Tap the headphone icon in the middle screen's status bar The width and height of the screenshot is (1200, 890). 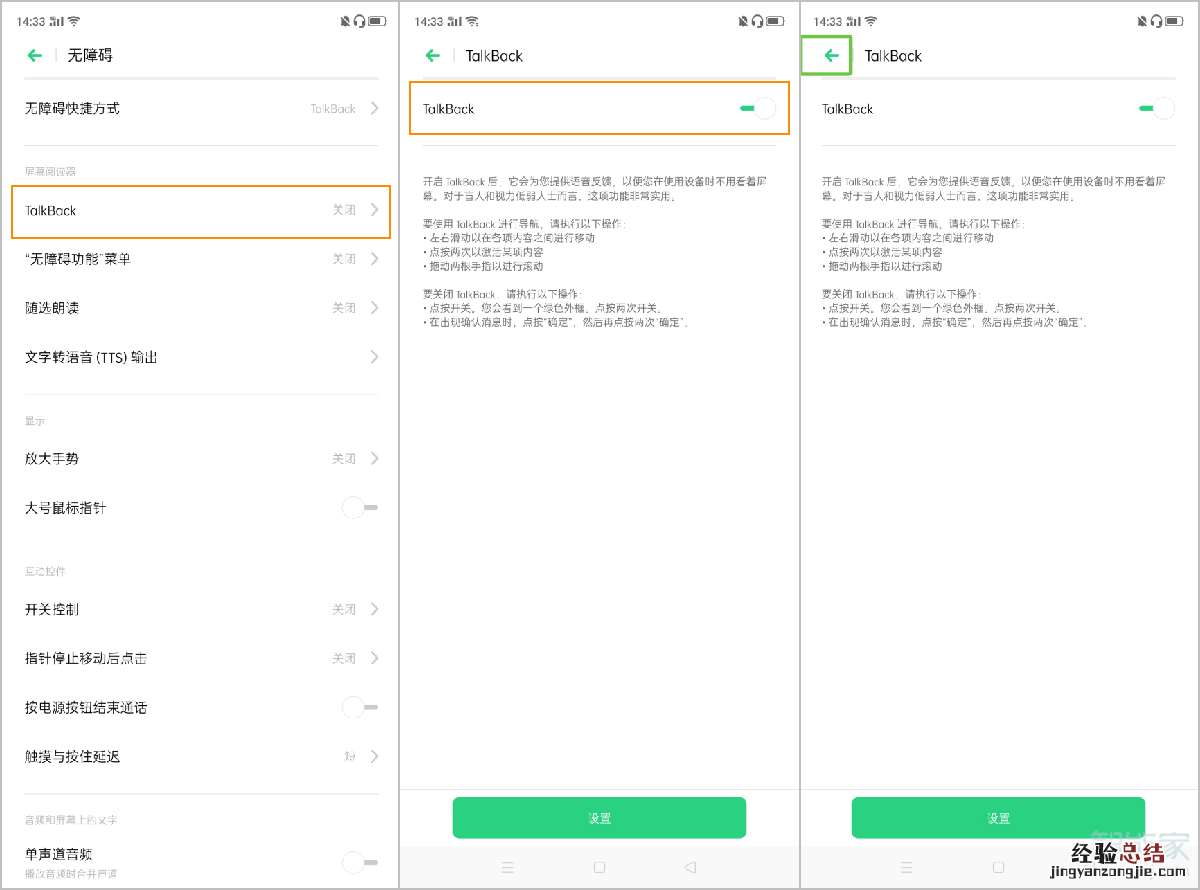click(x=758, y=21)
